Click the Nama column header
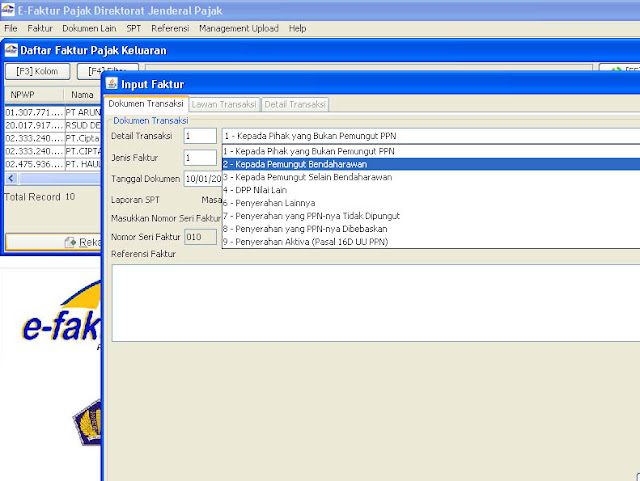Screen dimensions: 640x481 82,95
